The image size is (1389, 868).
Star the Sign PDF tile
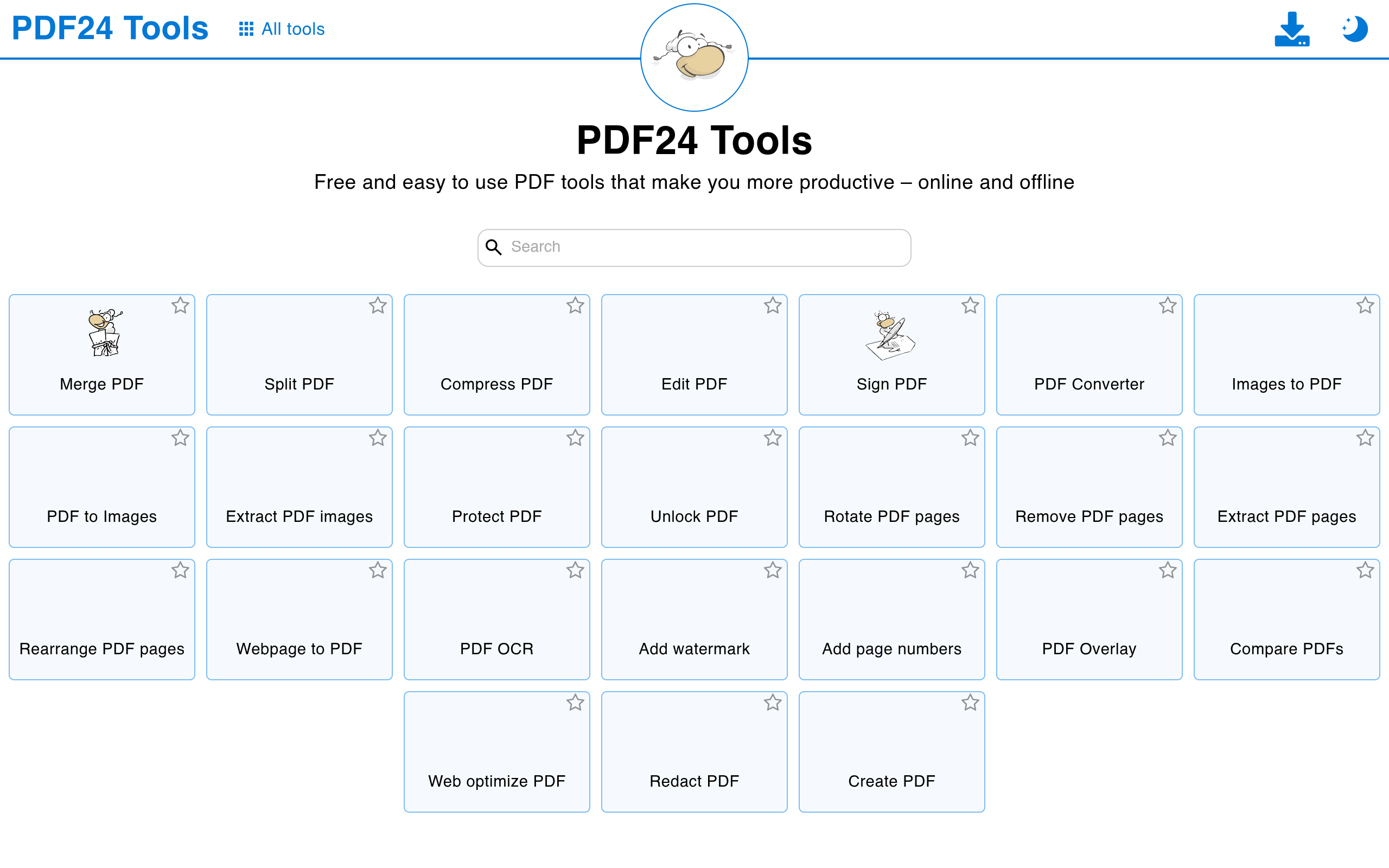click(970, 305)
